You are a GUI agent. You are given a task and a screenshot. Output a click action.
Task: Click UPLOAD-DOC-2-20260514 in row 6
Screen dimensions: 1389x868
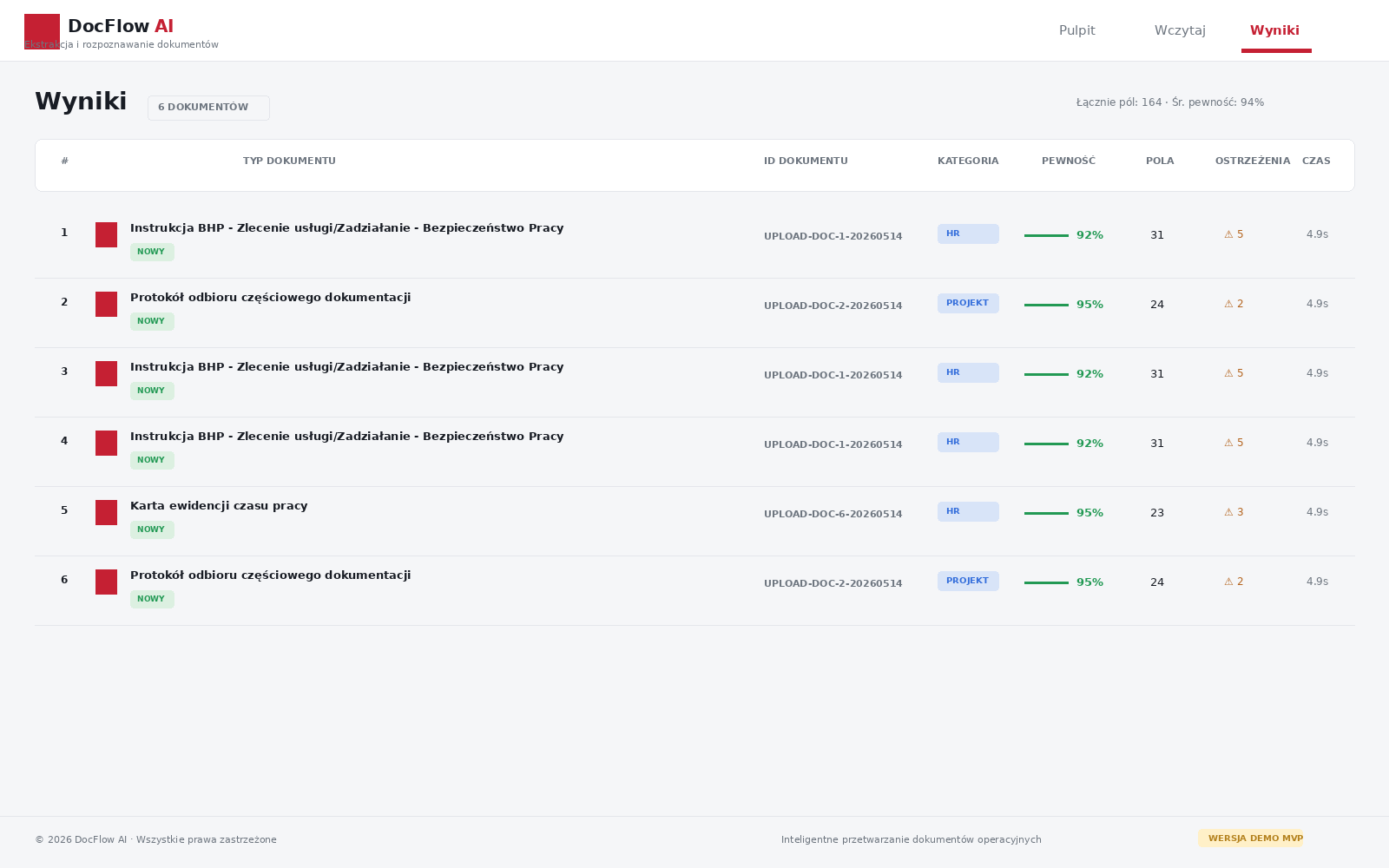click(833, 583)
